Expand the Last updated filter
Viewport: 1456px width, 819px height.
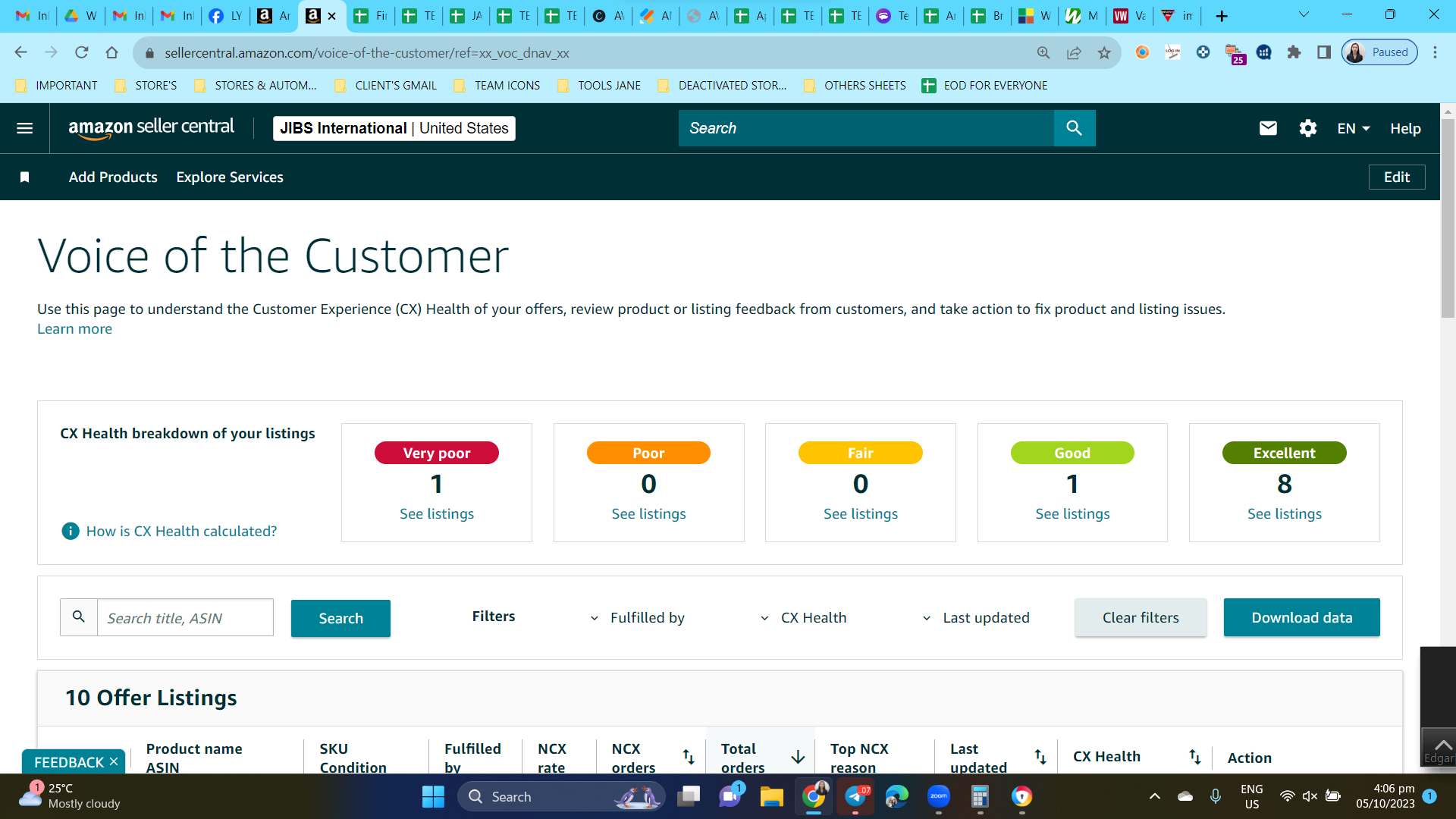coord(975,617)
